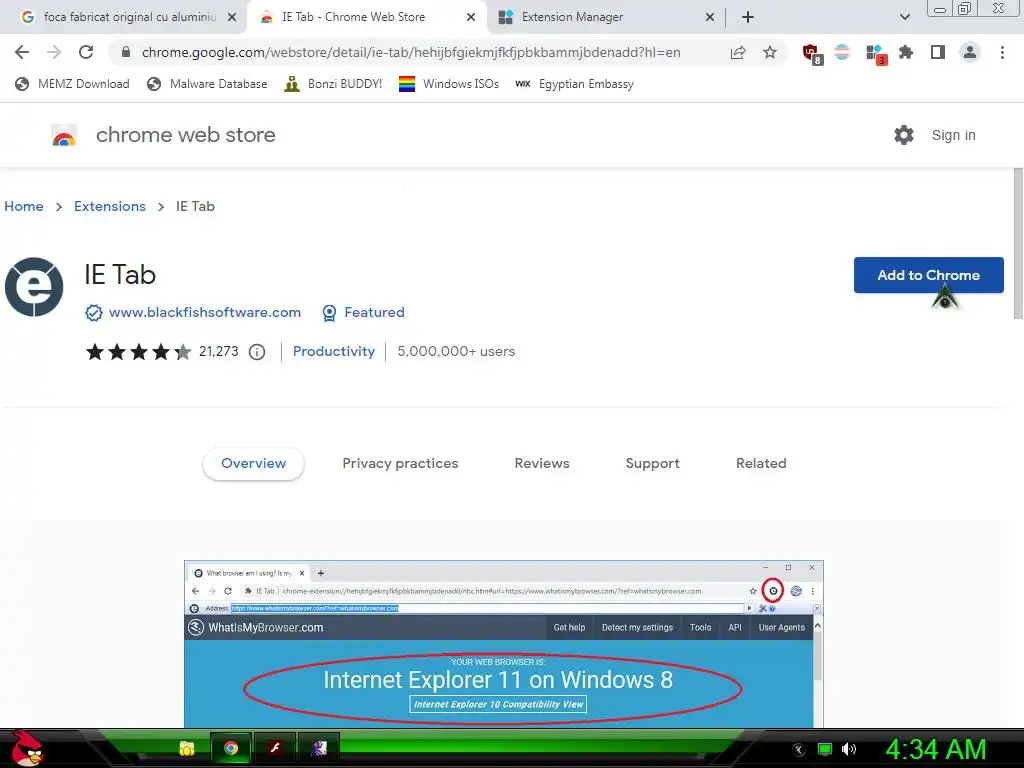Click the page vertical scrollbar thumb
Screen dimensions: 1024x768
pyautogui.click(x=1018, y=243)
